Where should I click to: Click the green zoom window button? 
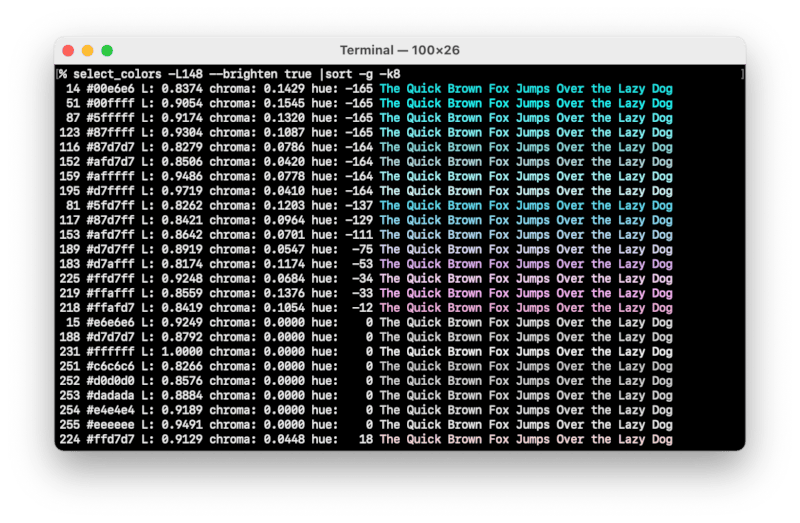(107, 50)
